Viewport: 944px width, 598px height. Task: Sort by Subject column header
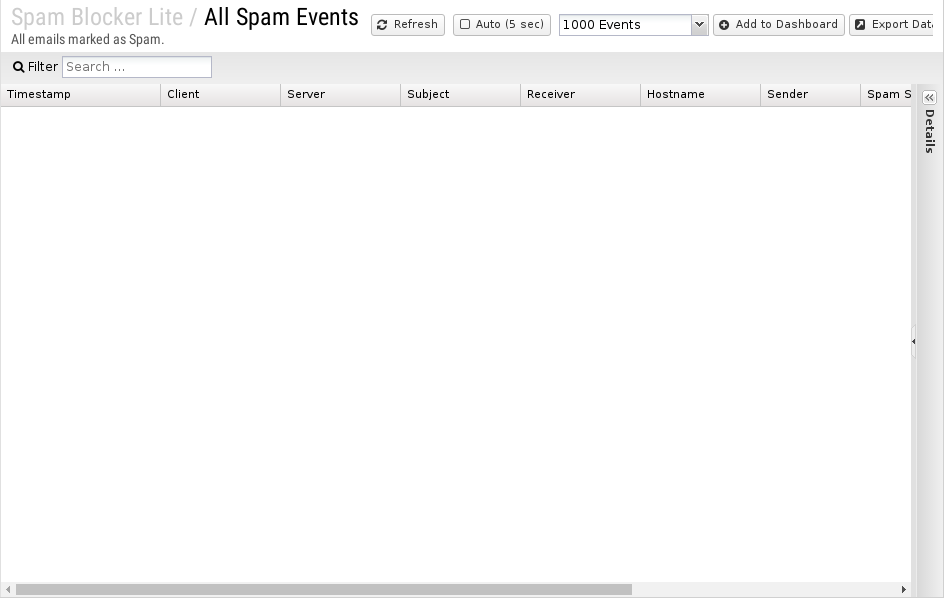pos(460,95)
